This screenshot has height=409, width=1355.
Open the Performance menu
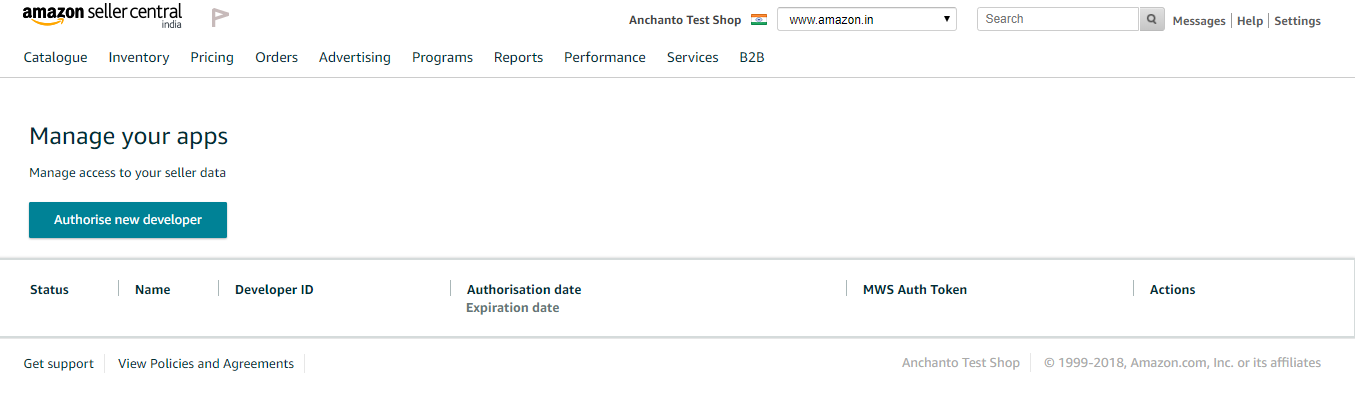605,58
